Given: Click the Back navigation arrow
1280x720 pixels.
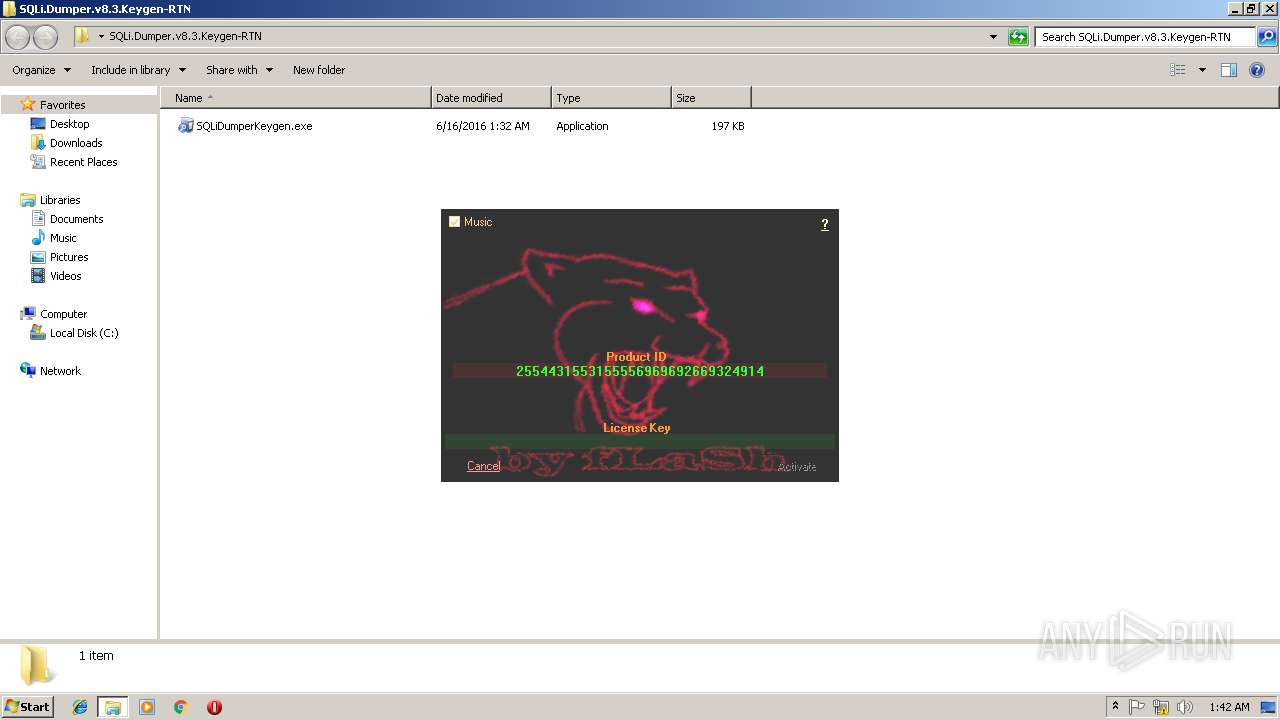Looking at the screenshot, I should coord(17,37).
